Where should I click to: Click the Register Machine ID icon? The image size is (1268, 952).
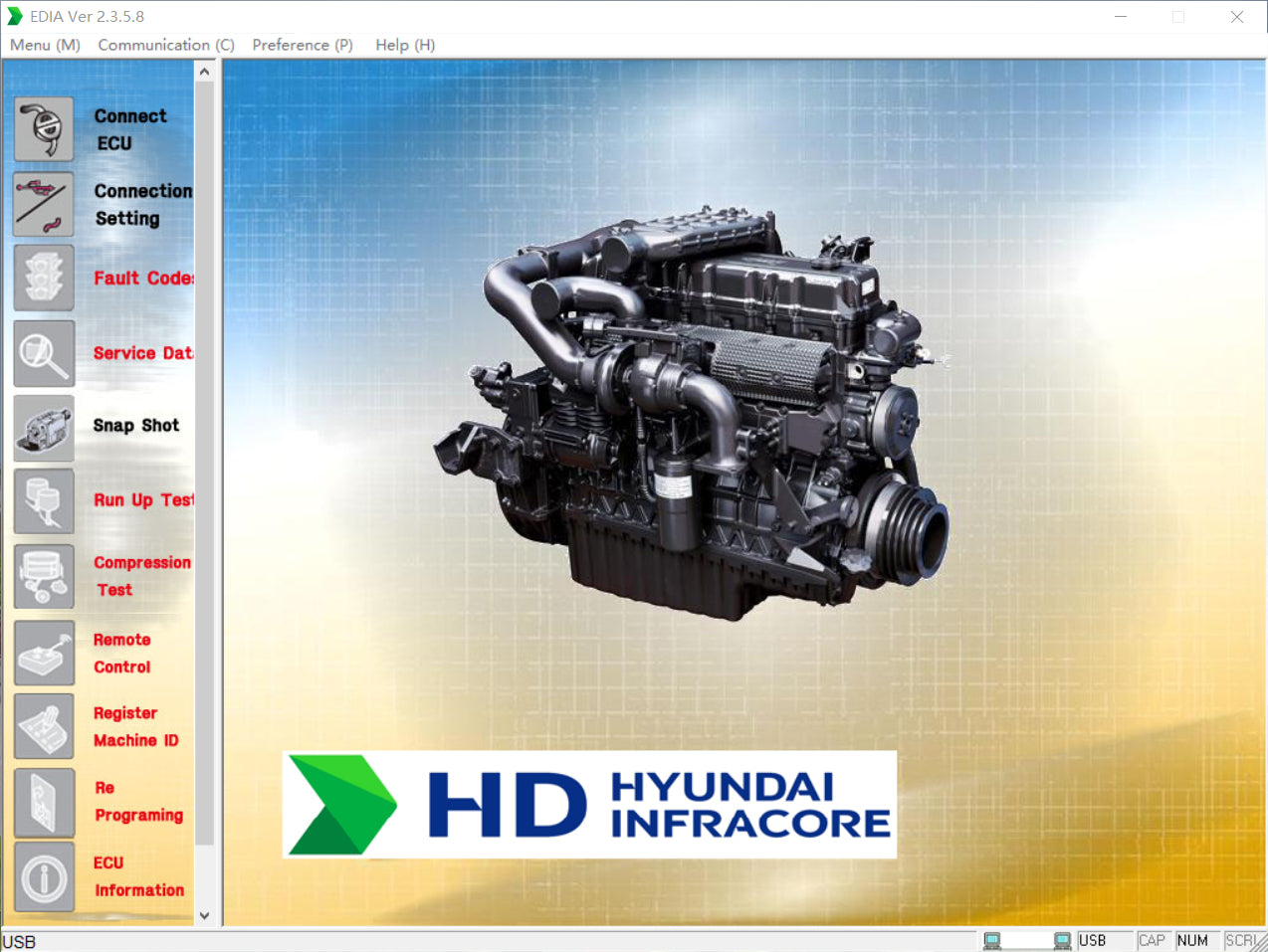(x=44, y=727)
